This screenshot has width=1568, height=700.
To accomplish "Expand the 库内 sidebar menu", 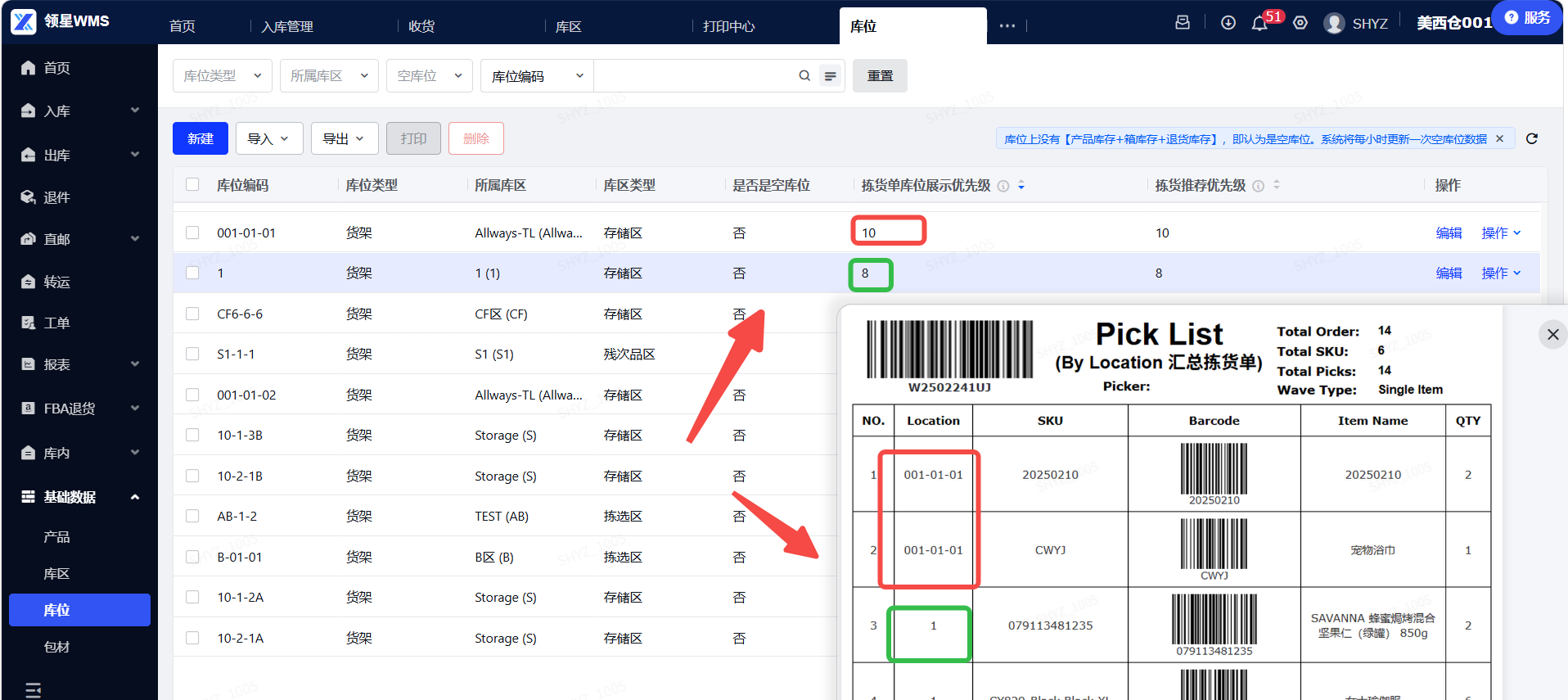I will coord(79,453).
